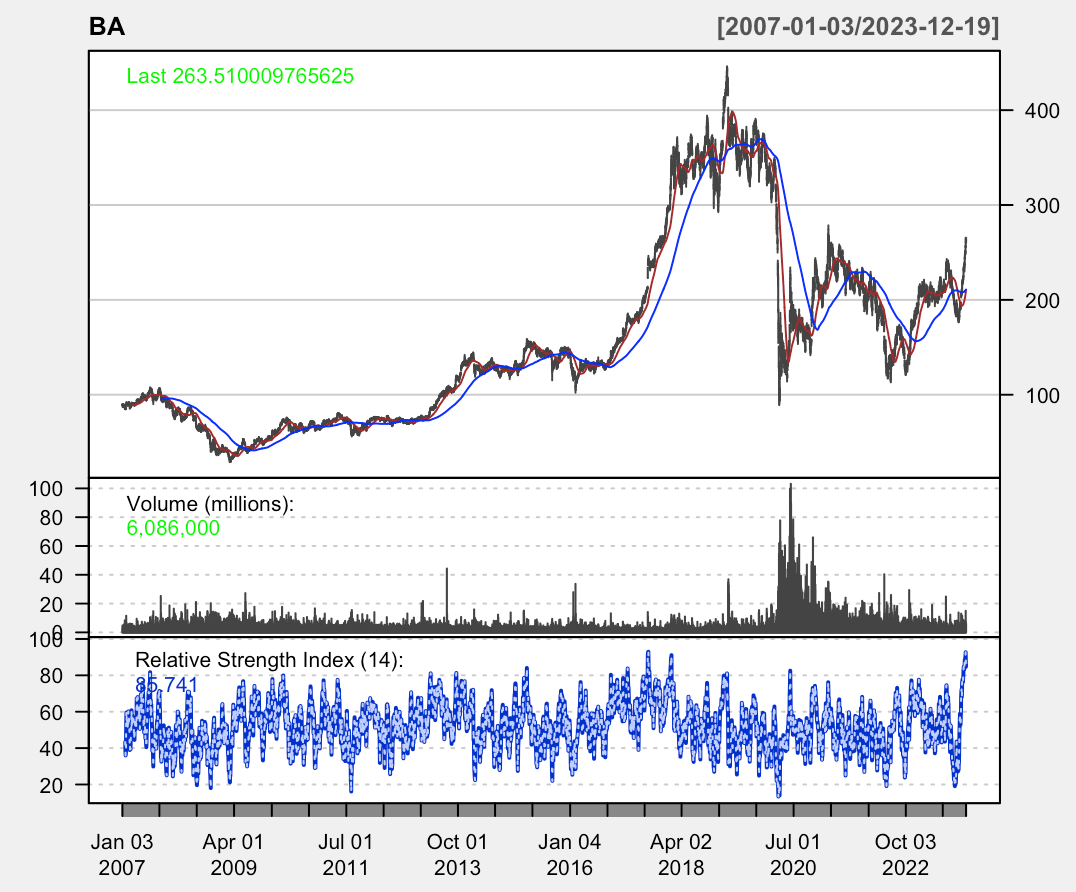1076x892 pixels.
Task: Click the Jan 04 2016 date label
Action: click(570, 855)
